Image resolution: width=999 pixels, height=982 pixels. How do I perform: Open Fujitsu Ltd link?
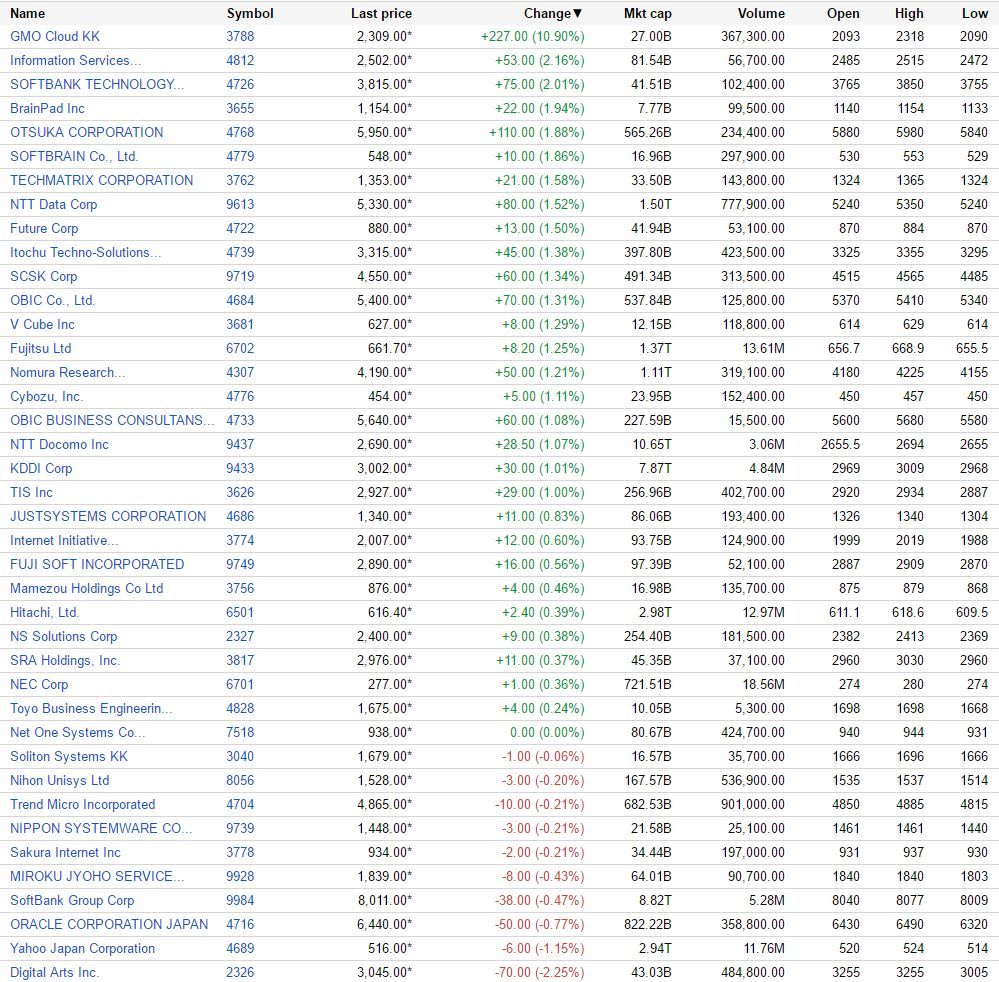pyautogui.click(x=41, y=349)
